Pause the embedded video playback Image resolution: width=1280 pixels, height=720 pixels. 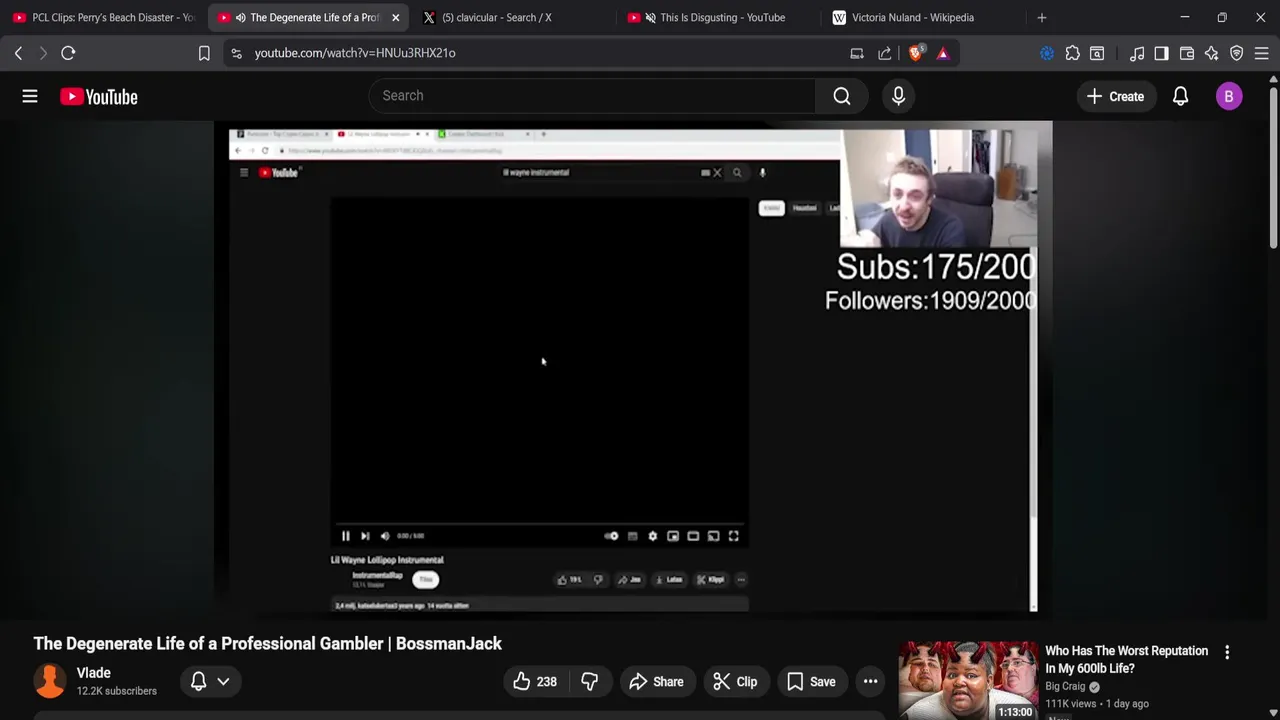pos(346,536)
